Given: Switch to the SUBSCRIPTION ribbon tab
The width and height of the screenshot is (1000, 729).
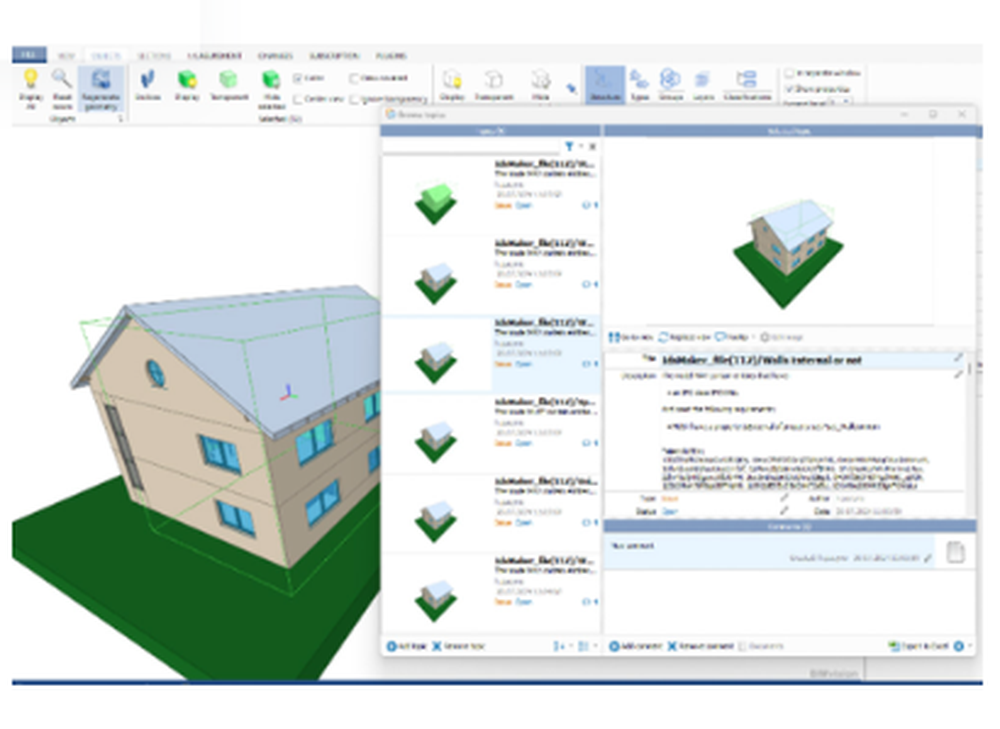Looking at the screenshot, I should (x=334, y=56).
